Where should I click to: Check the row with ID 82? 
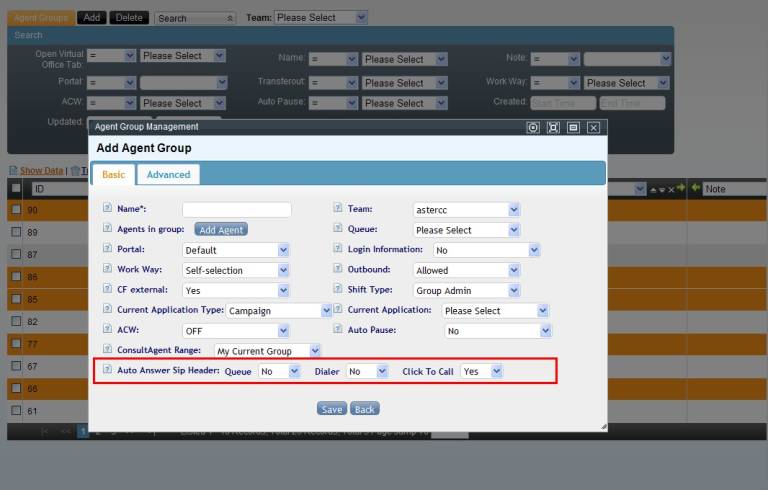(x=16, y=321)
